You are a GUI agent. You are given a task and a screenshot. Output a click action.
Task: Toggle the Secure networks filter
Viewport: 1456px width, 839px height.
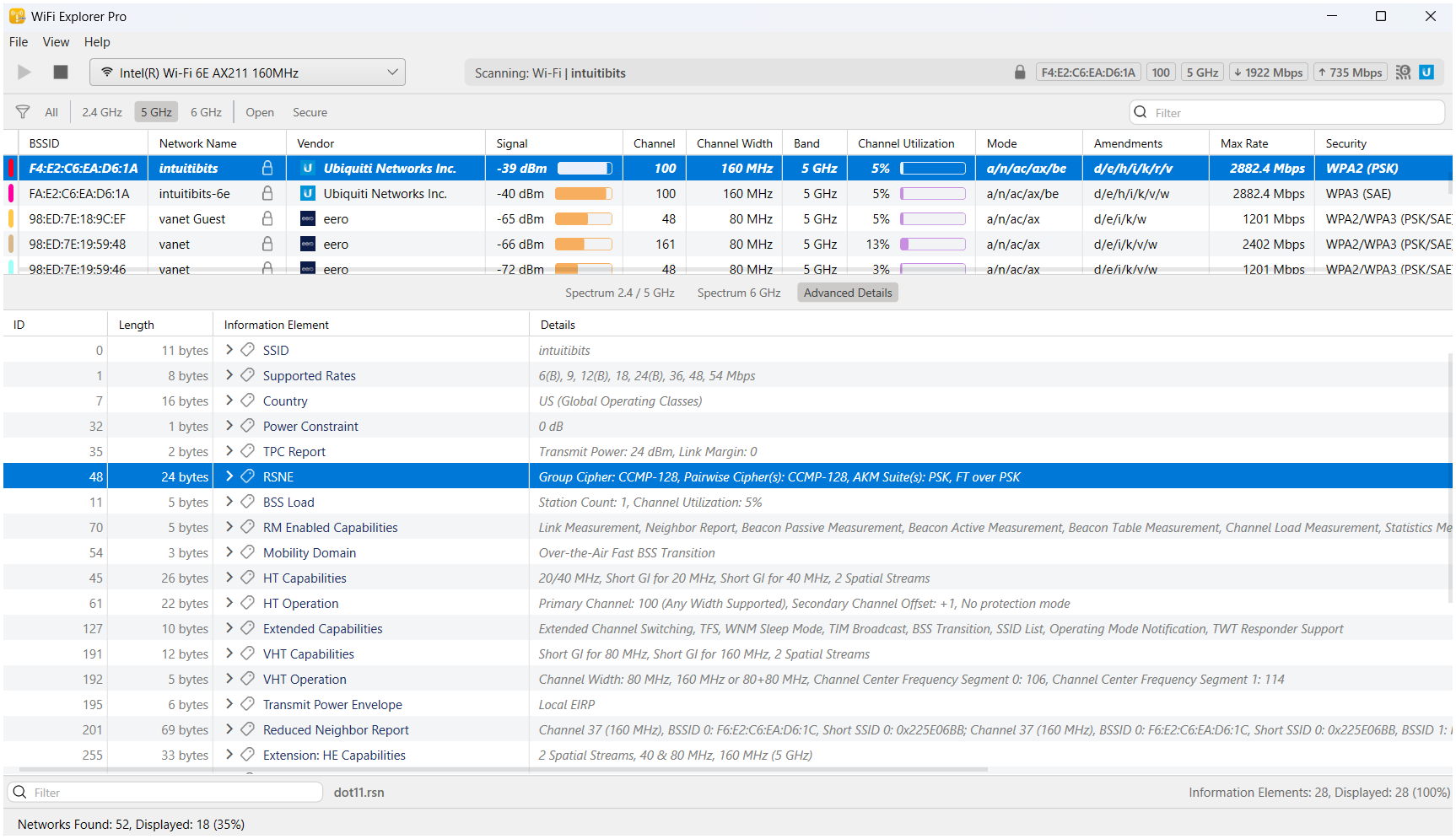(310, 112)
